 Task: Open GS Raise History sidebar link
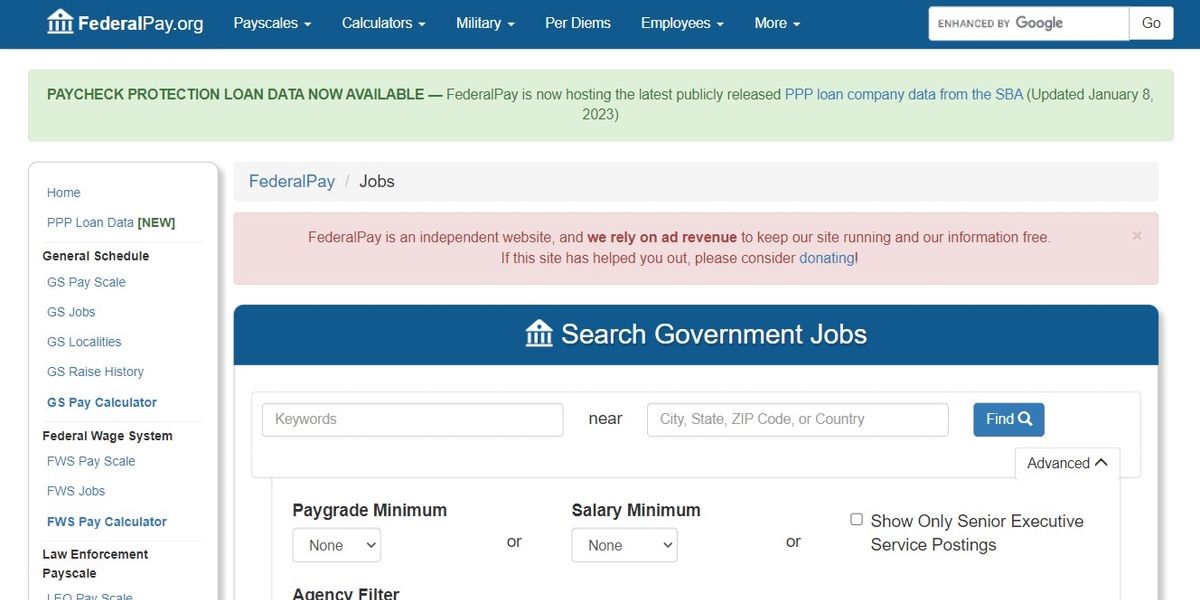click(95, 372)
